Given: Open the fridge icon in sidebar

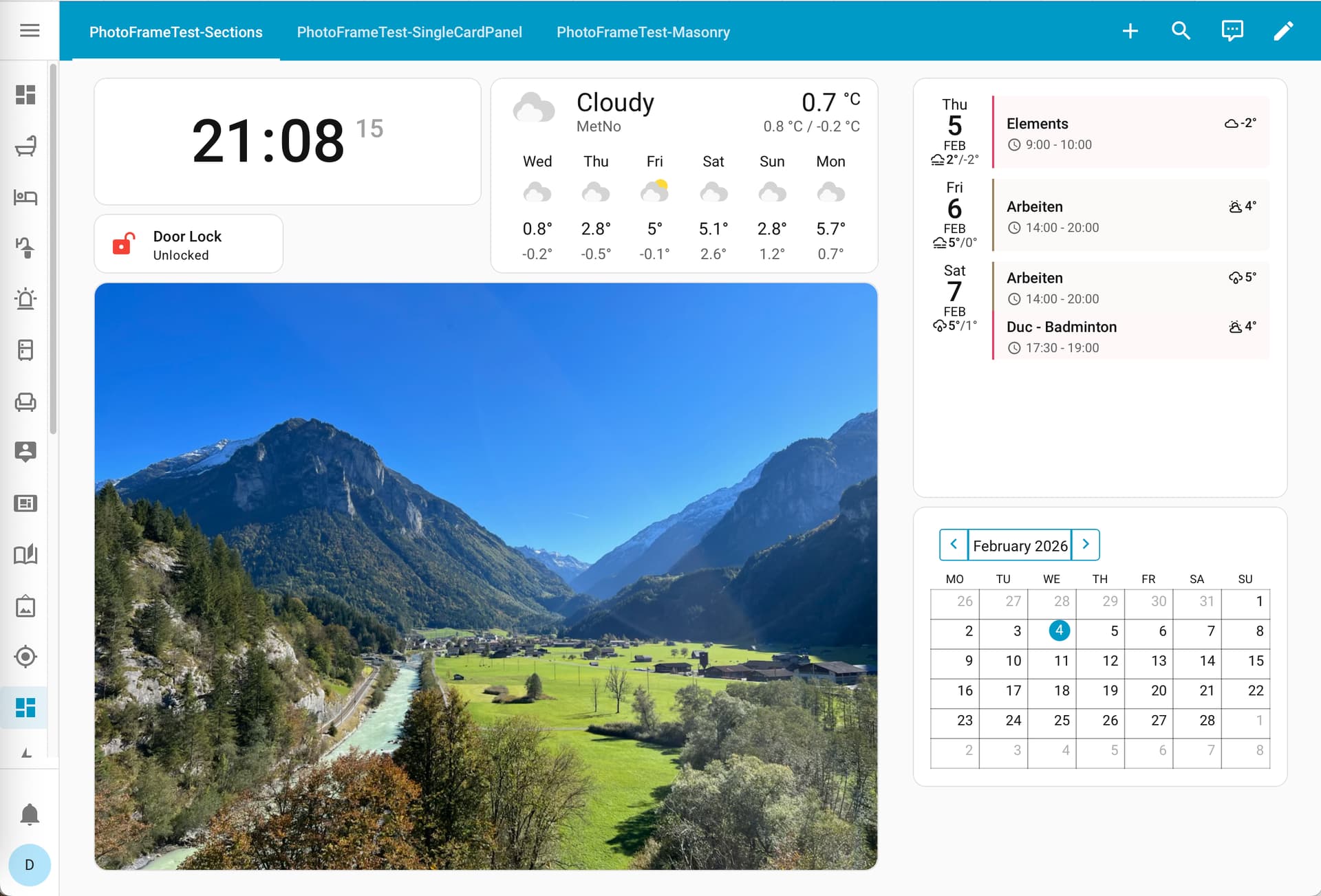Looking at the screenshot, I should (25, 350).
